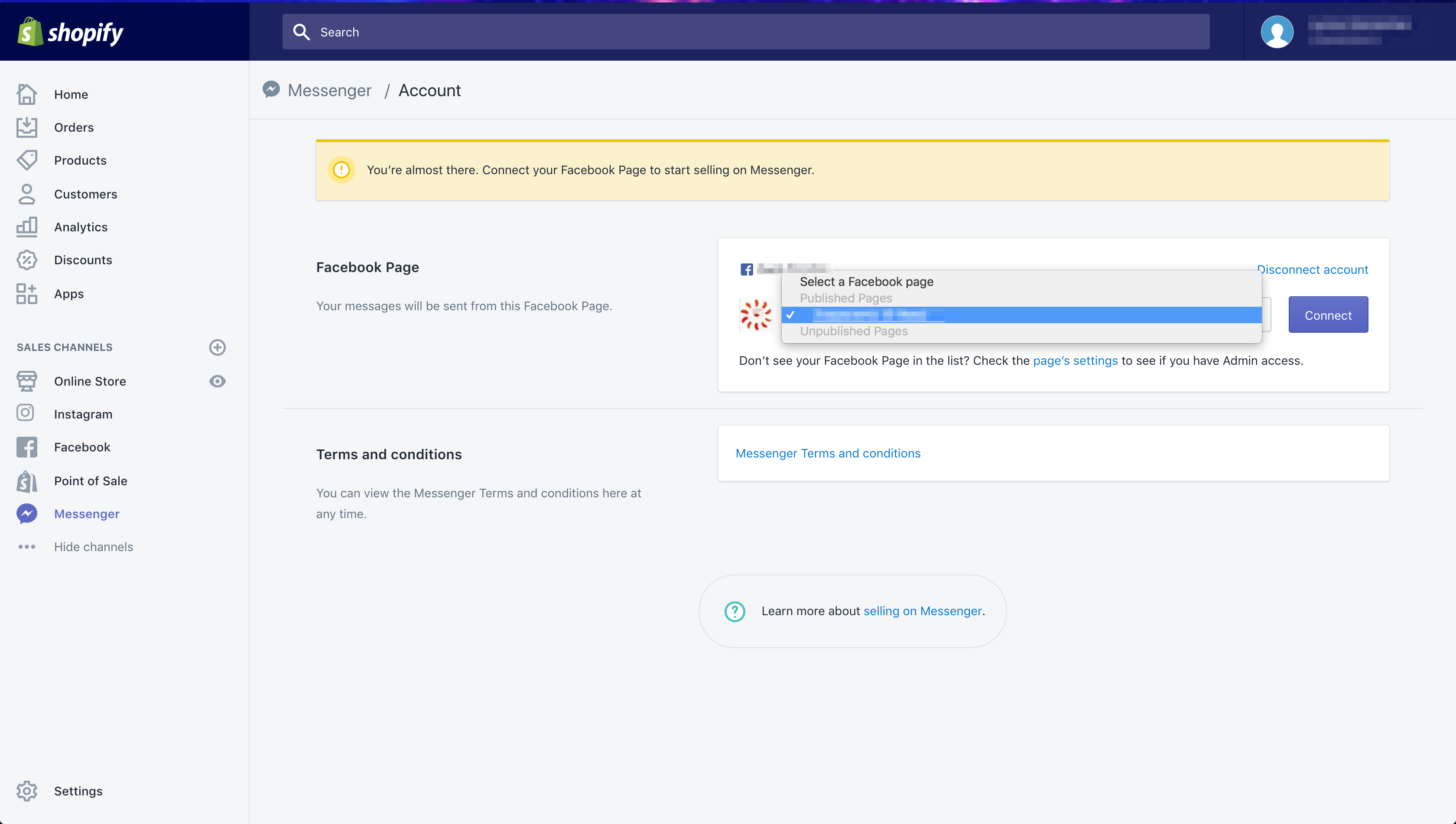Screen dimensions: 1456x824
Task: Click the Facebook sidebar icon
Action: (26, 447)
